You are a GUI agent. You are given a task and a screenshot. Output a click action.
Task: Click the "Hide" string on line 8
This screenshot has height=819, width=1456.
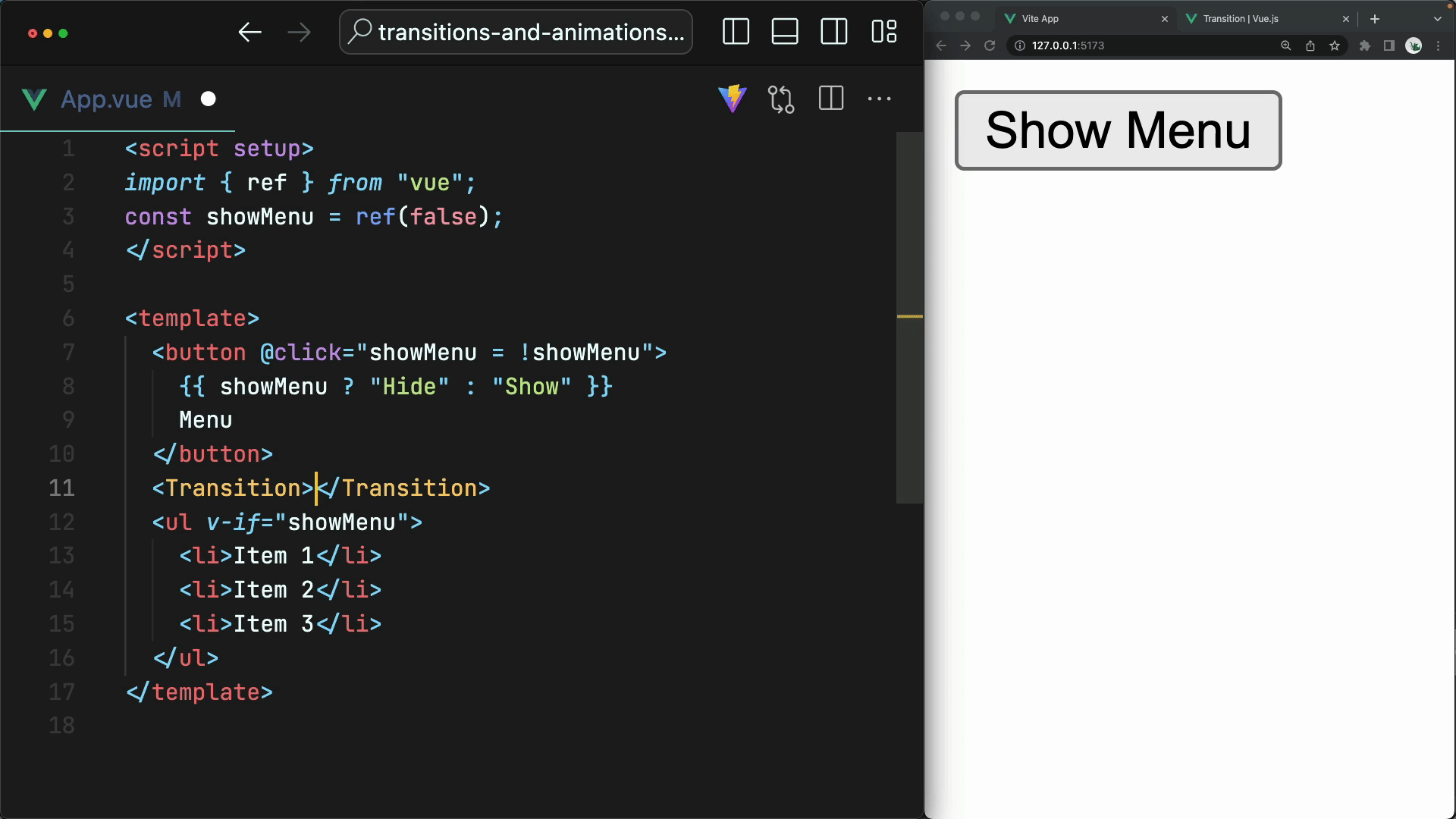(409, 387)
